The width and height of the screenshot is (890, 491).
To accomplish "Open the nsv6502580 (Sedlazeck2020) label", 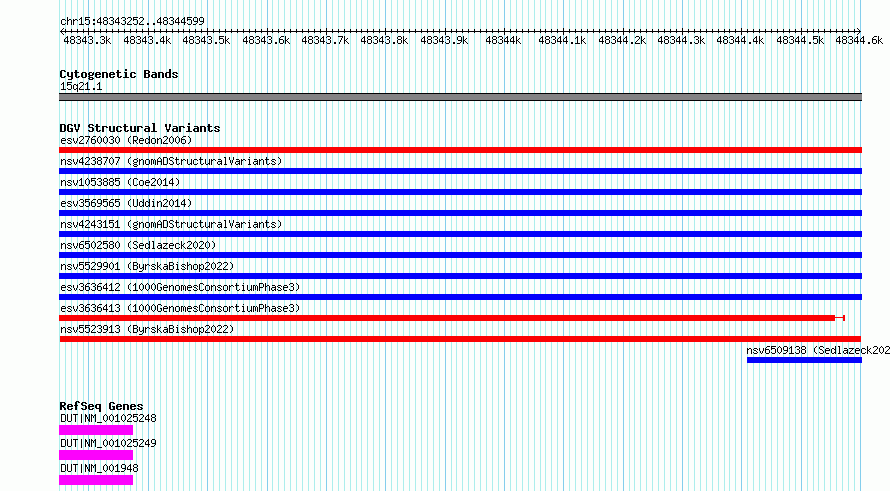I will click(138, 245).
